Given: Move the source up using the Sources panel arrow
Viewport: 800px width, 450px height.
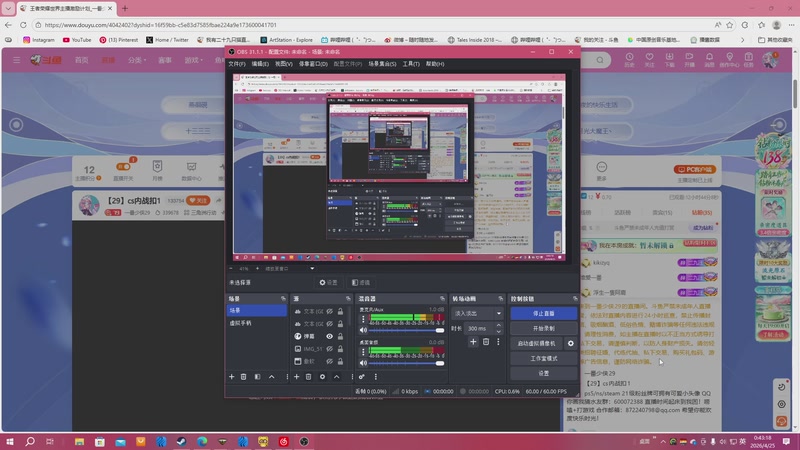Looking at the screenshot, I should point(337,377).
